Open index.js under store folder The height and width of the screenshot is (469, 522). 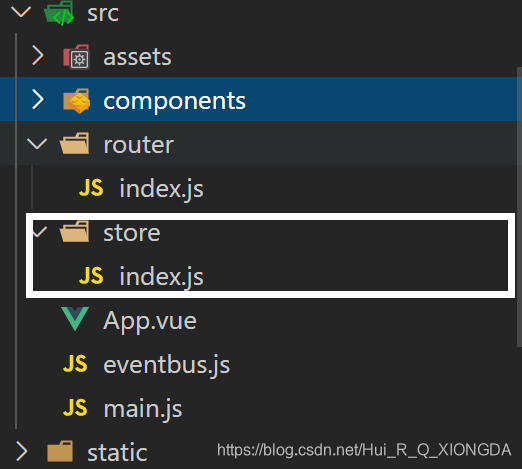[161, 277]
